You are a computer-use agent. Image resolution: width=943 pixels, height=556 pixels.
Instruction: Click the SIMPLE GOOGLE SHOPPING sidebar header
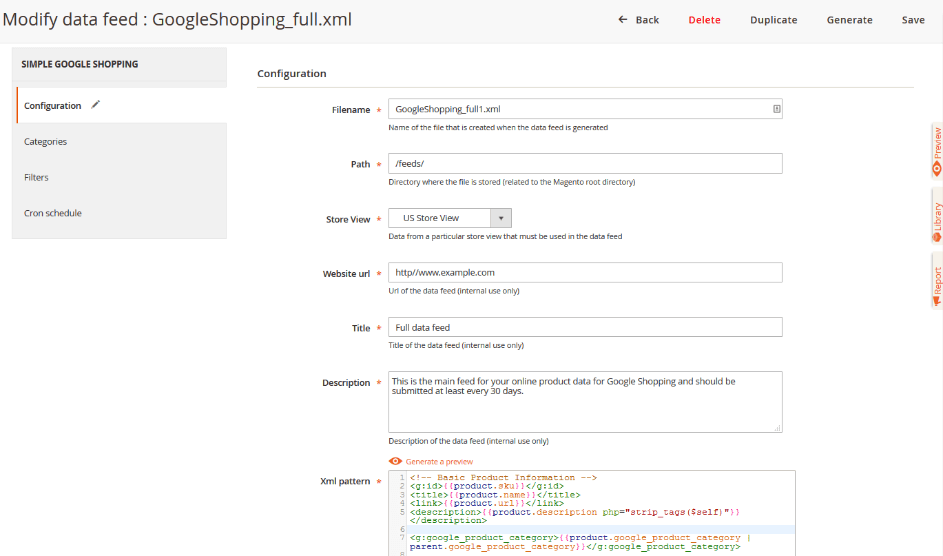pos(79,64)
